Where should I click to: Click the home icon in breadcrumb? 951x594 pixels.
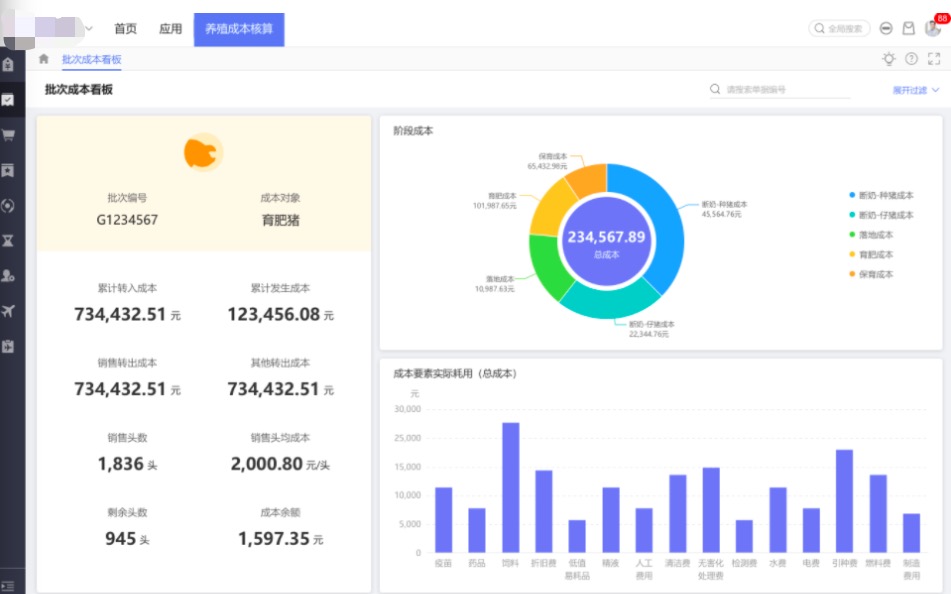[x=44, y=59]
